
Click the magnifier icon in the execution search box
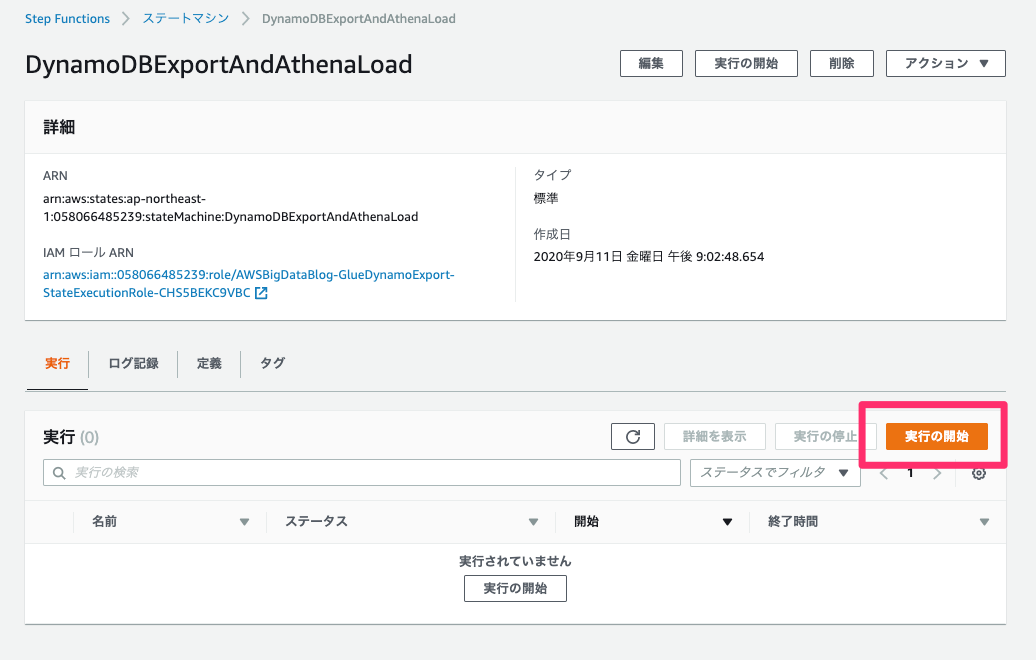tap(58, 472)
